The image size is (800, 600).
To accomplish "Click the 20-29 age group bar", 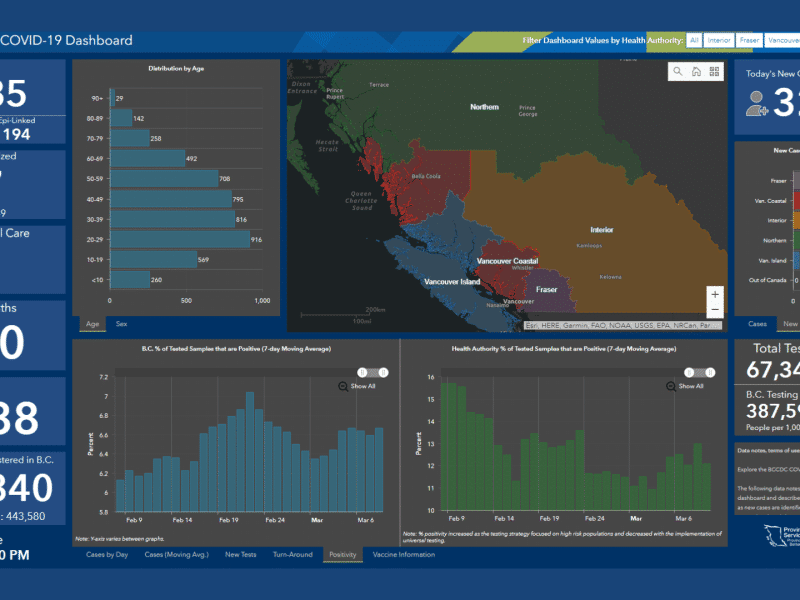I will 180,240.
